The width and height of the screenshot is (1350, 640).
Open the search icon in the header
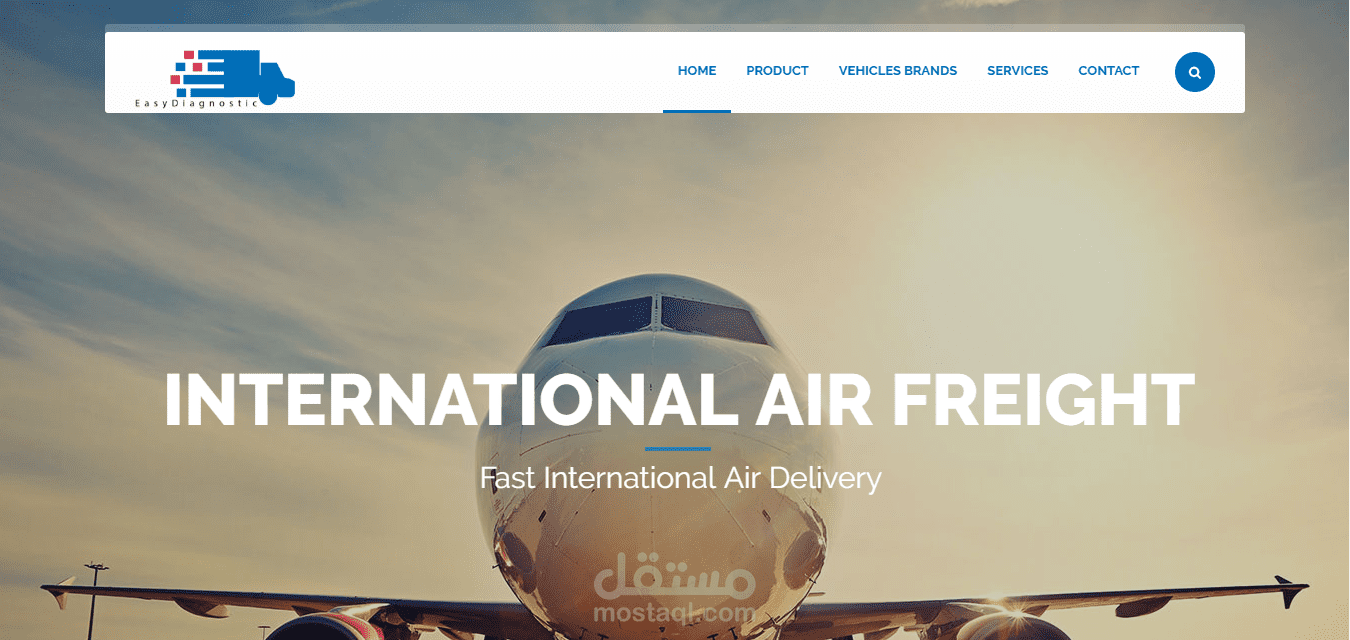(x=1194, y=72)
